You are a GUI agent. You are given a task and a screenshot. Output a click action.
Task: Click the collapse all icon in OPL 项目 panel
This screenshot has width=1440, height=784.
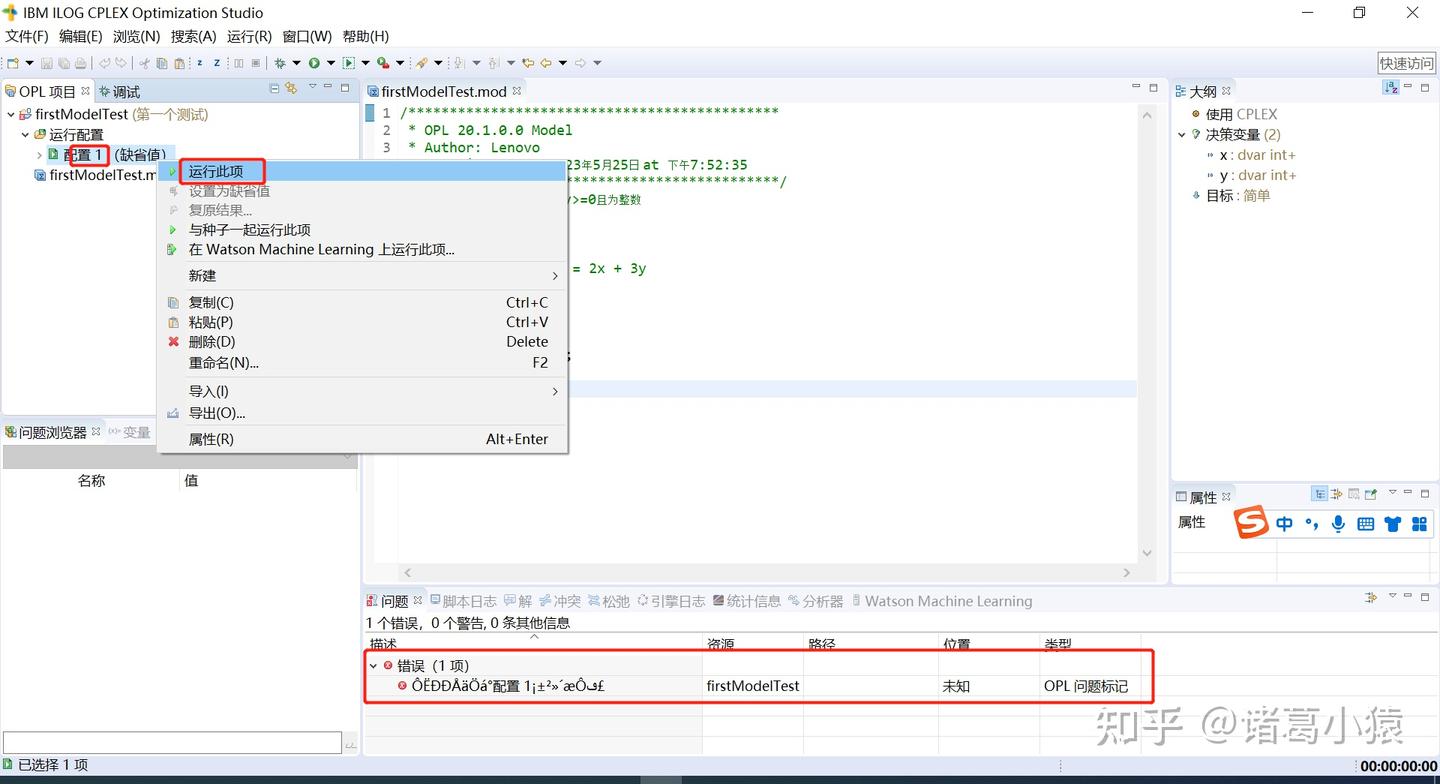tap(274, 88)
